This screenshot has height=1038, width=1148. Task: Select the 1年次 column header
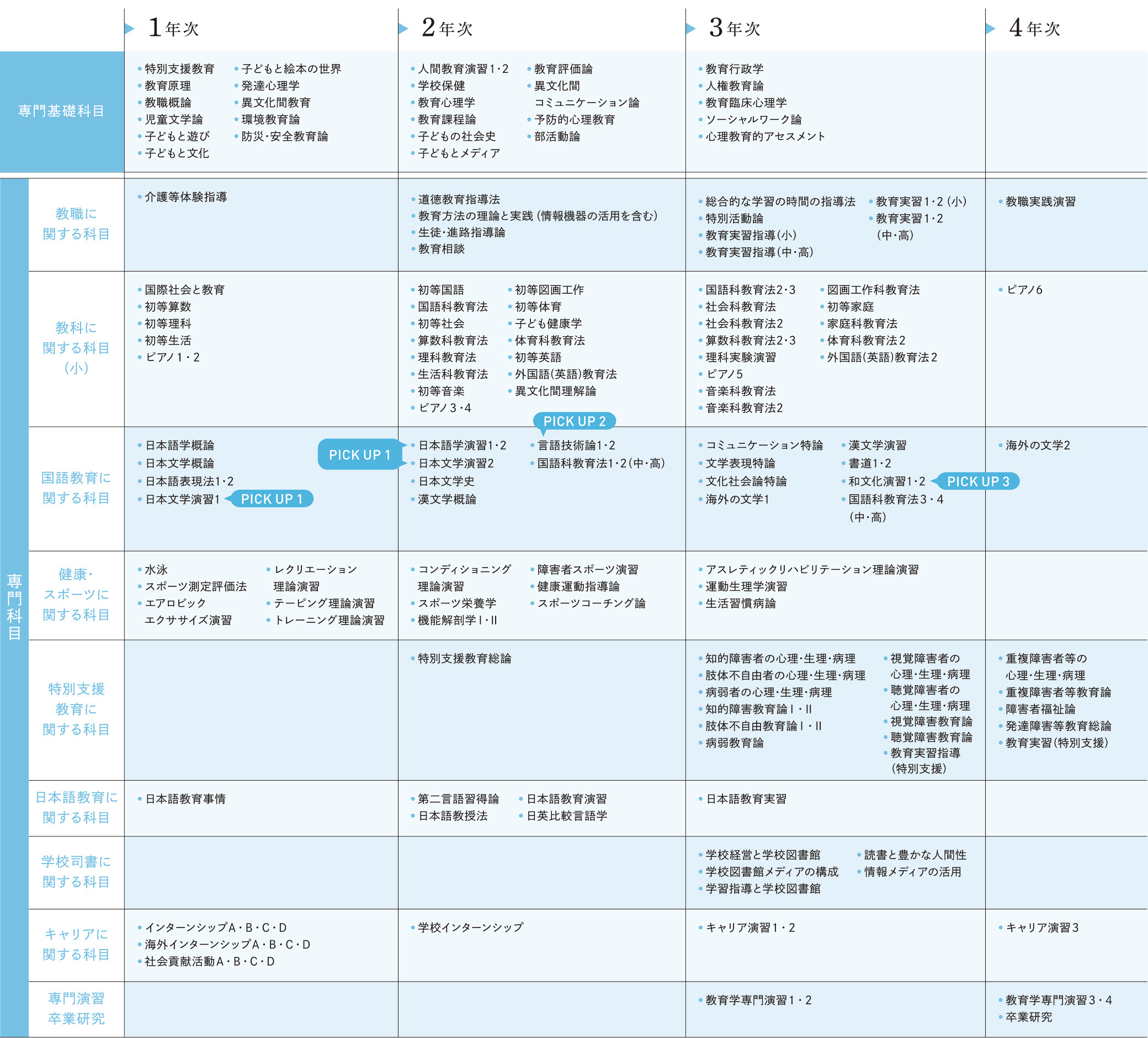tap(173, 28)
